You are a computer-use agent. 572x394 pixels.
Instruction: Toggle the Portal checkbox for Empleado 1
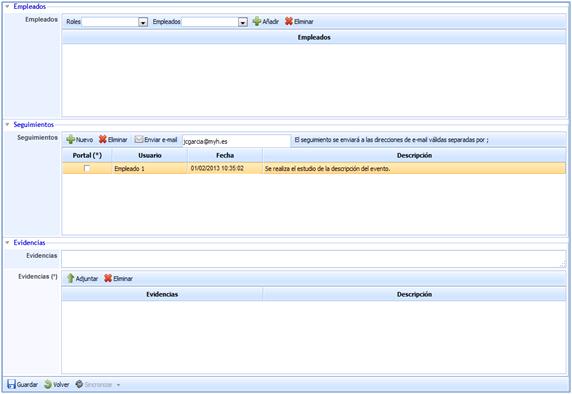pos(87,168)
